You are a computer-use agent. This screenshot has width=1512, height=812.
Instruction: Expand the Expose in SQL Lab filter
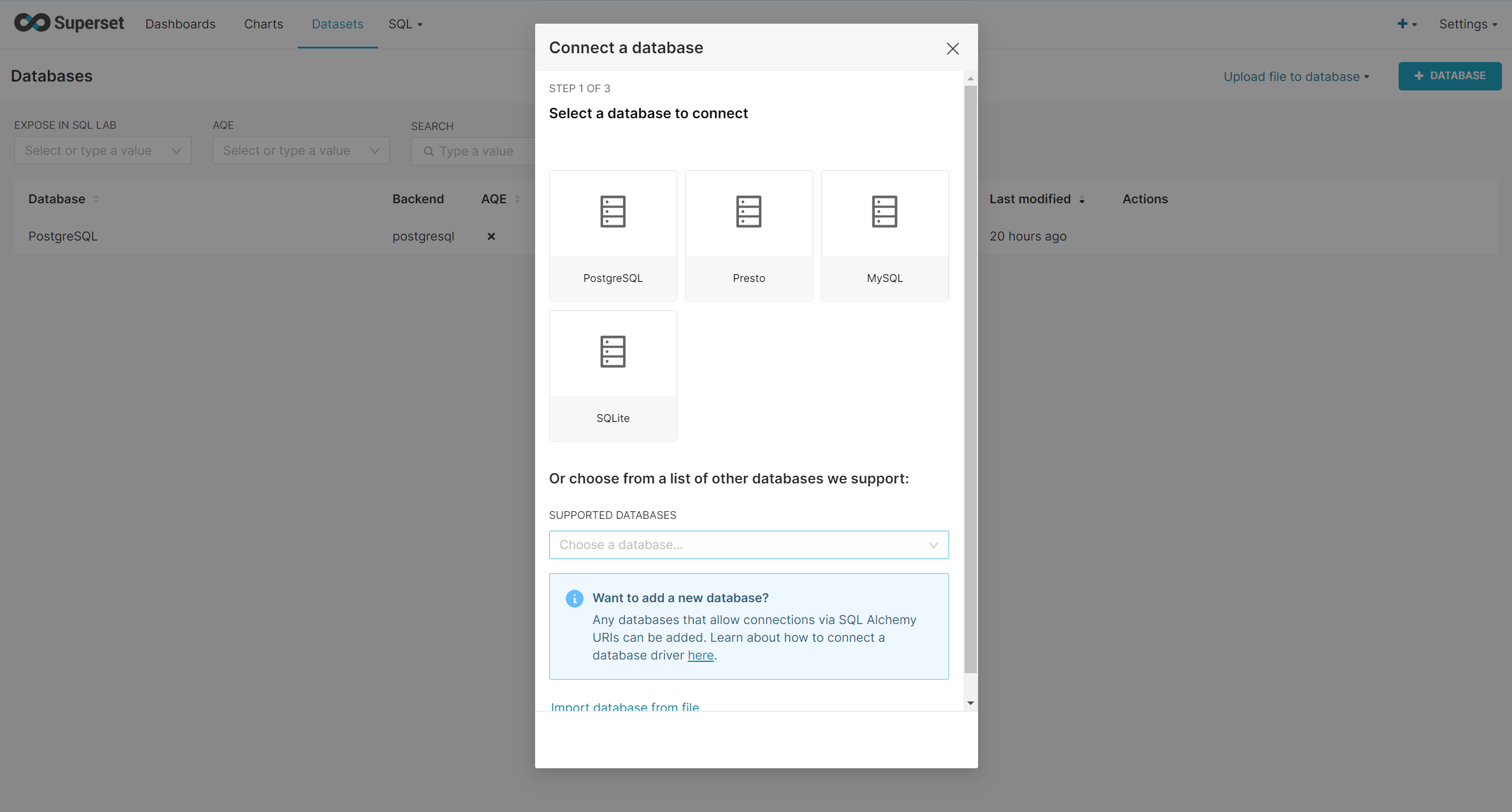coord(102,151)
